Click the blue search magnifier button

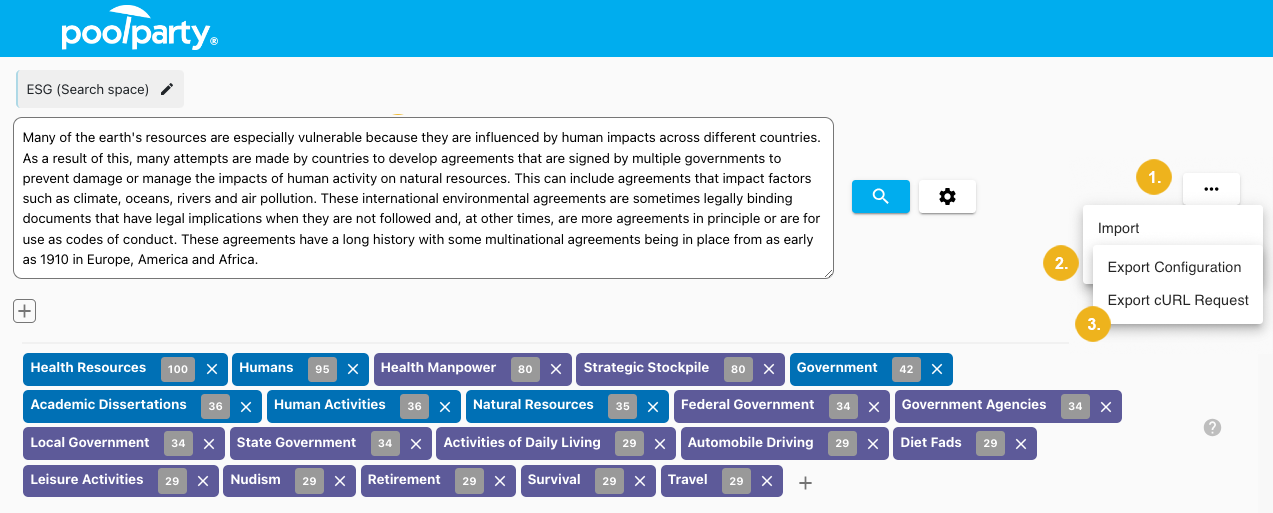(x=880, y=196)
